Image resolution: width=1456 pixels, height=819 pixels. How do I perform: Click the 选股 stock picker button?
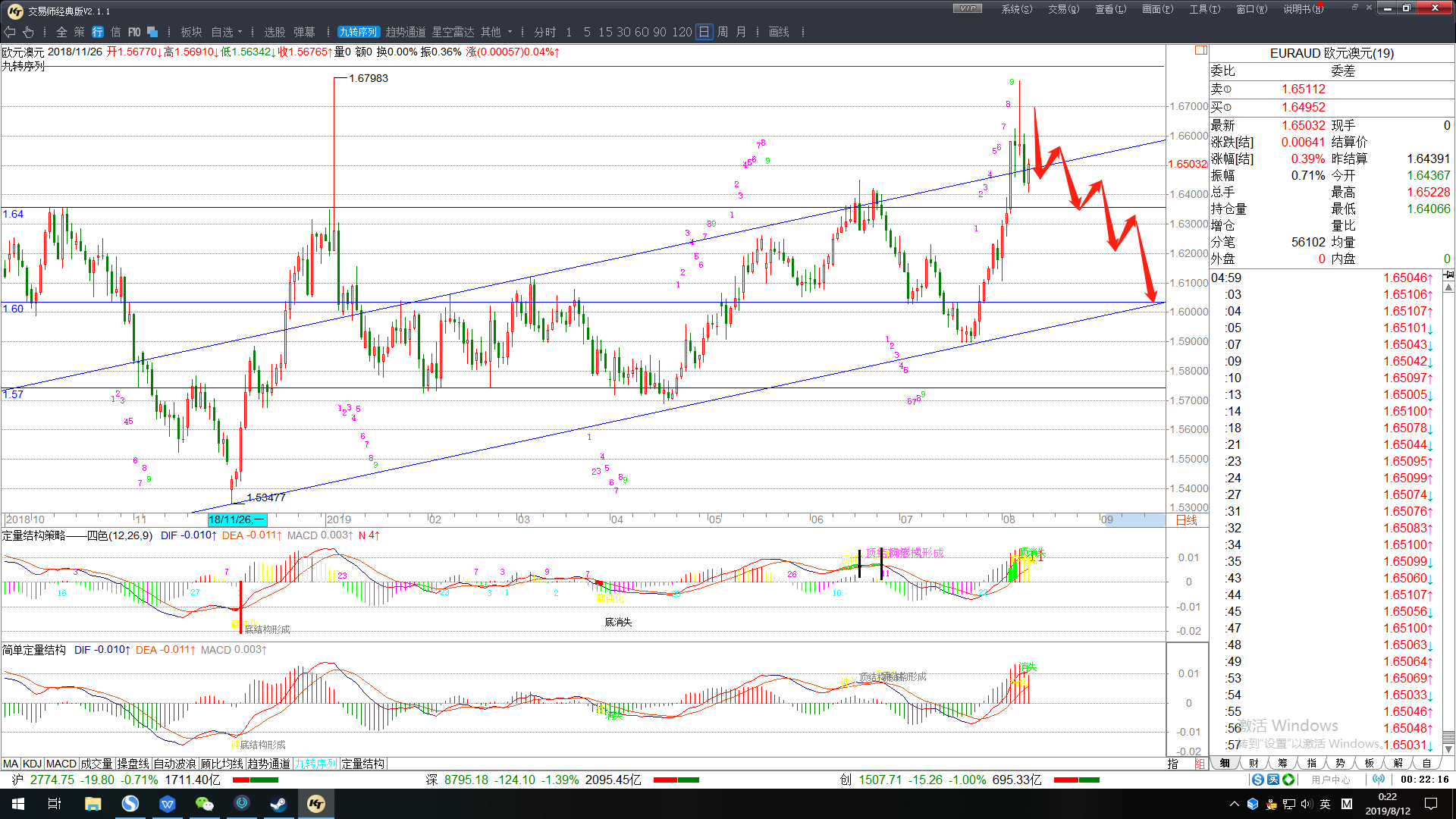click(275, 32)
